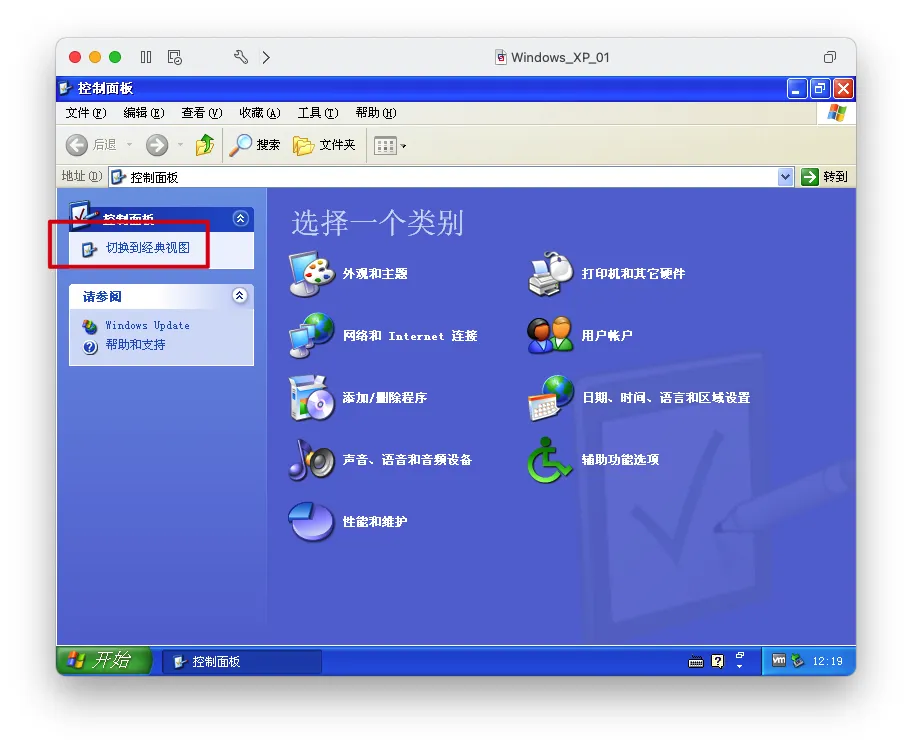Click the language bar keyboard icon

(696, 662)
